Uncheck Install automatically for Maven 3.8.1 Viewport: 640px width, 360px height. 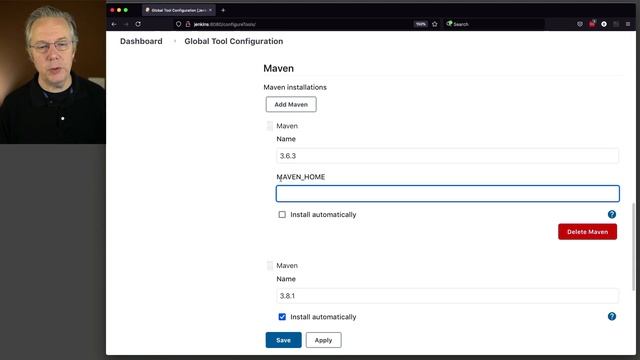(x=282, y=317)
